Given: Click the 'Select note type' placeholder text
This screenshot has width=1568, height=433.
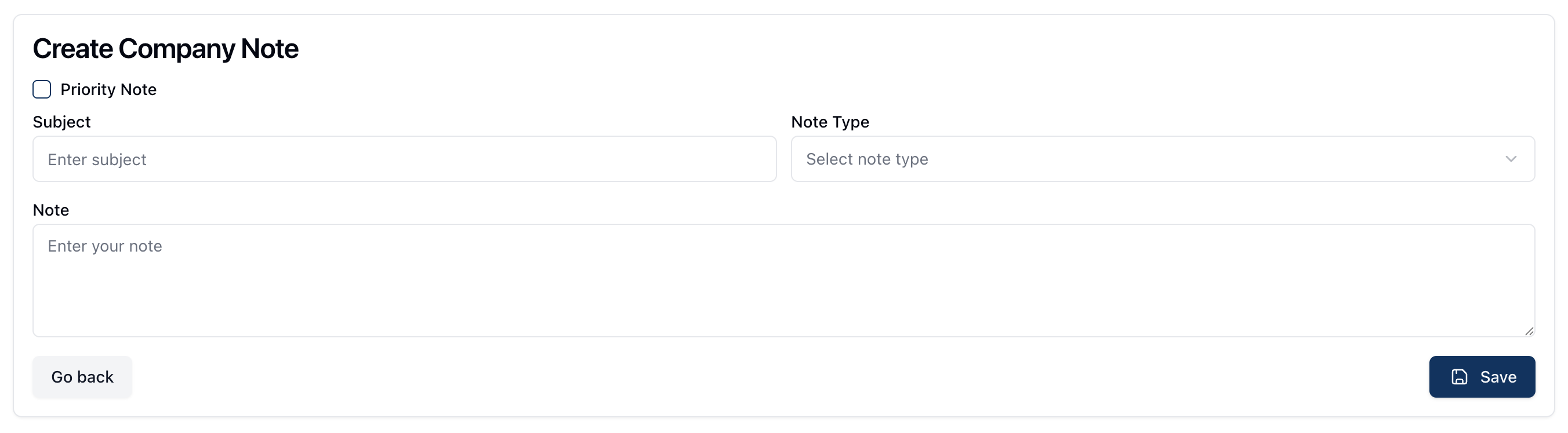Looking at the screenshot, I should point(867,159).
